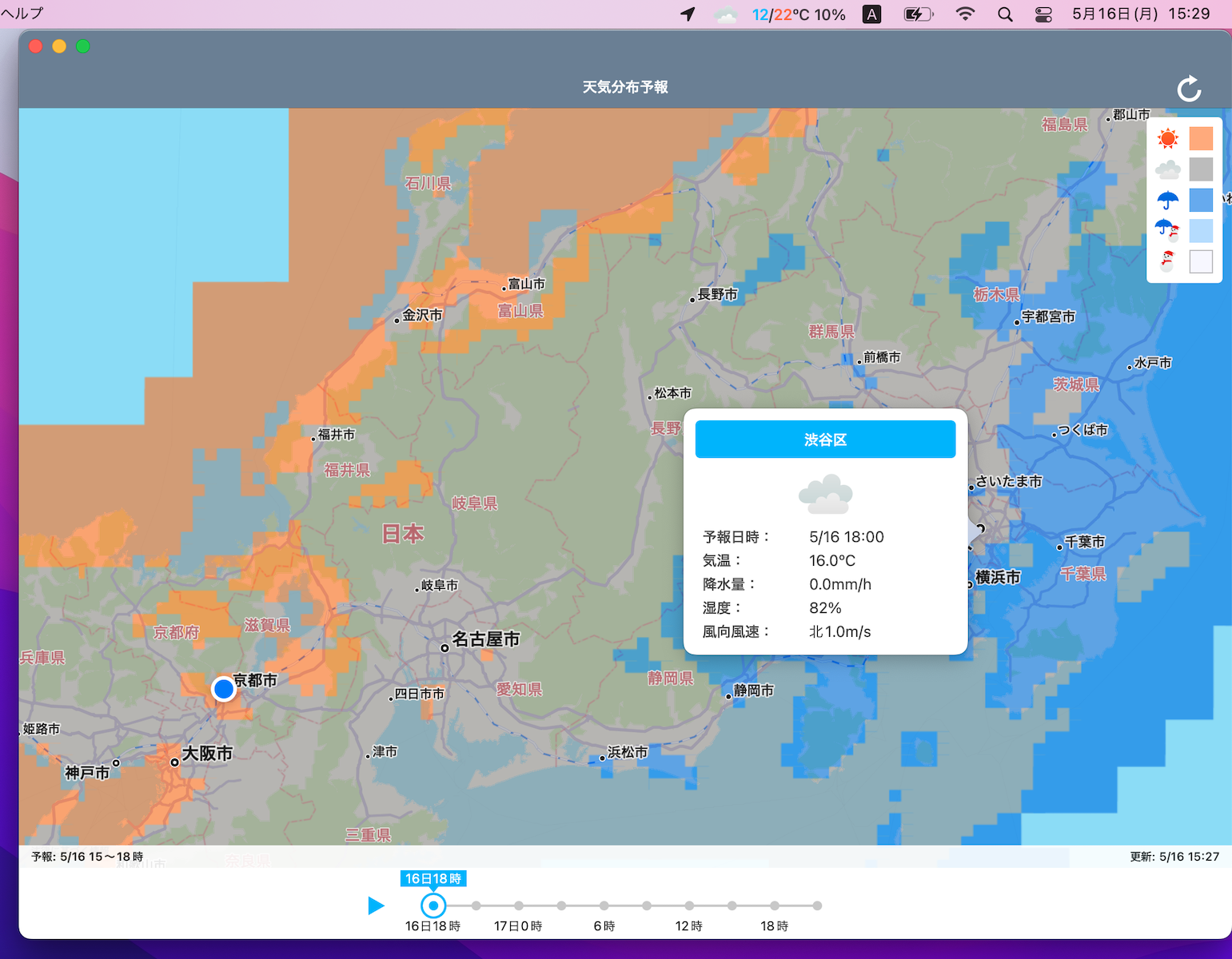Screen dimensions: 1232x959
Task: Click the 渋谷区 popup header button
Action: (x=825, y=440)
